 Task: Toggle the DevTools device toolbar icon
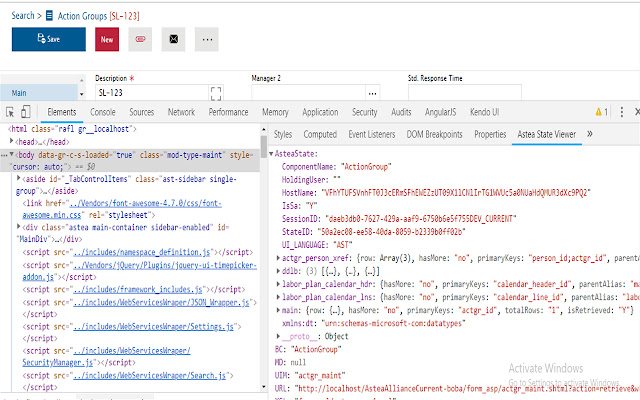pos(26,112)
